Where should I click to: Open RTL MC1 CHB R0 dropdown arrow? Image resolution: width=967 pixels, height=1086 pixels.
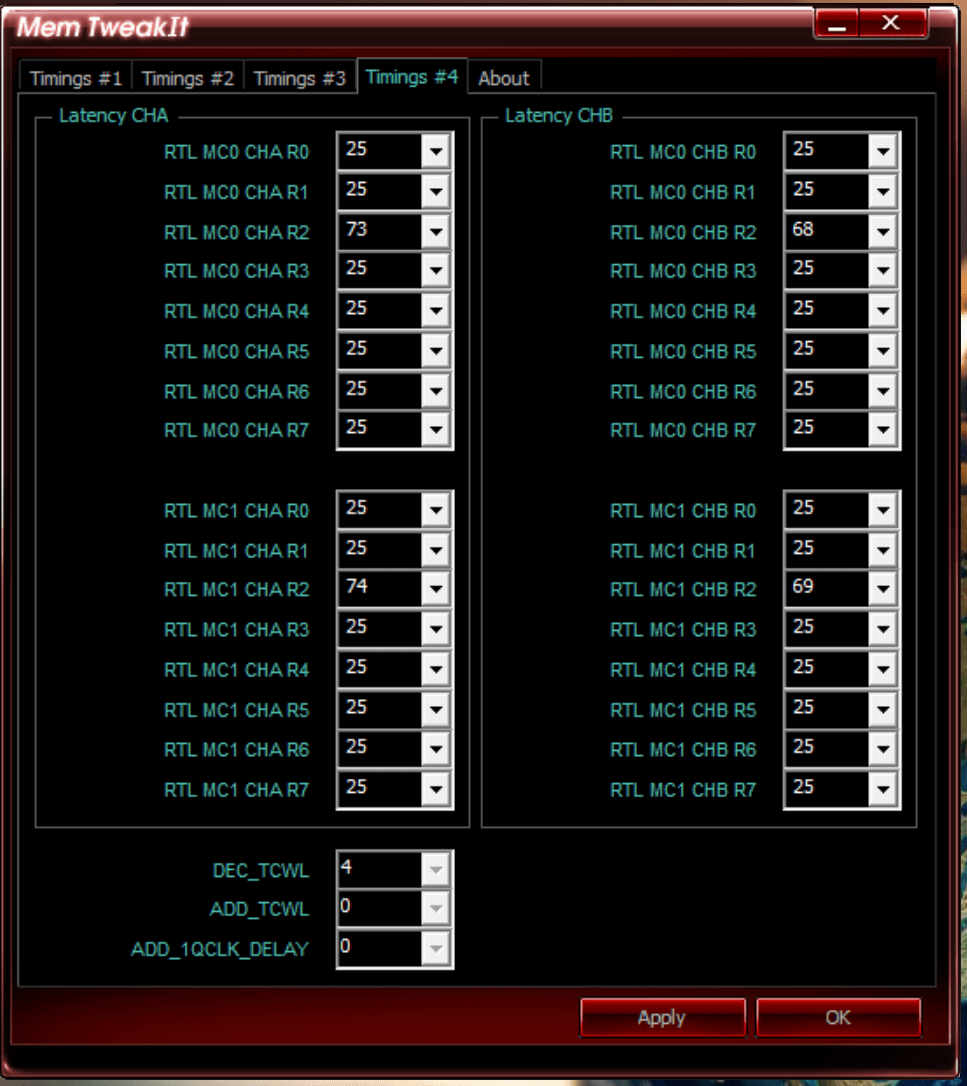click(883, 510)
